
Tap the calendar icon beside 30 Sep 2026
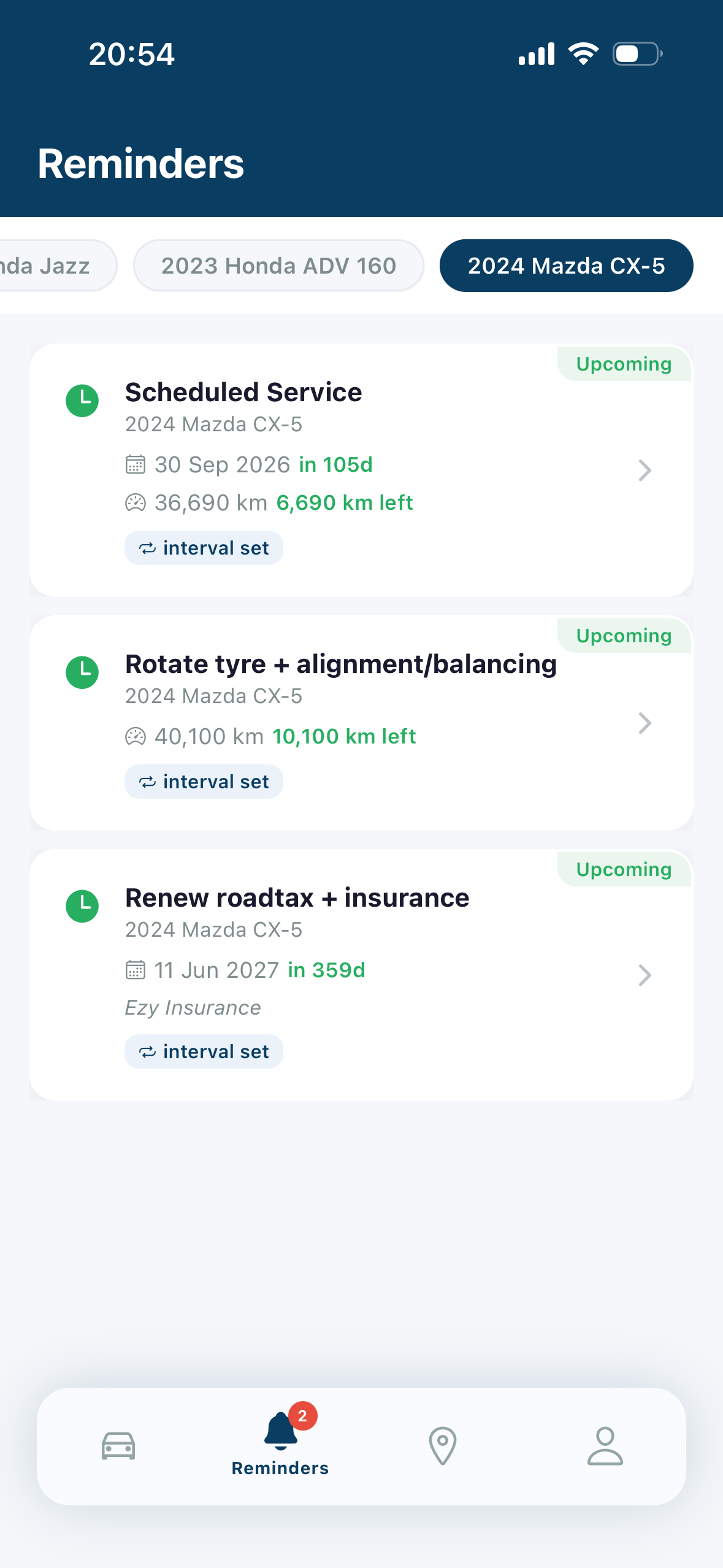click(x=136, y=464)
